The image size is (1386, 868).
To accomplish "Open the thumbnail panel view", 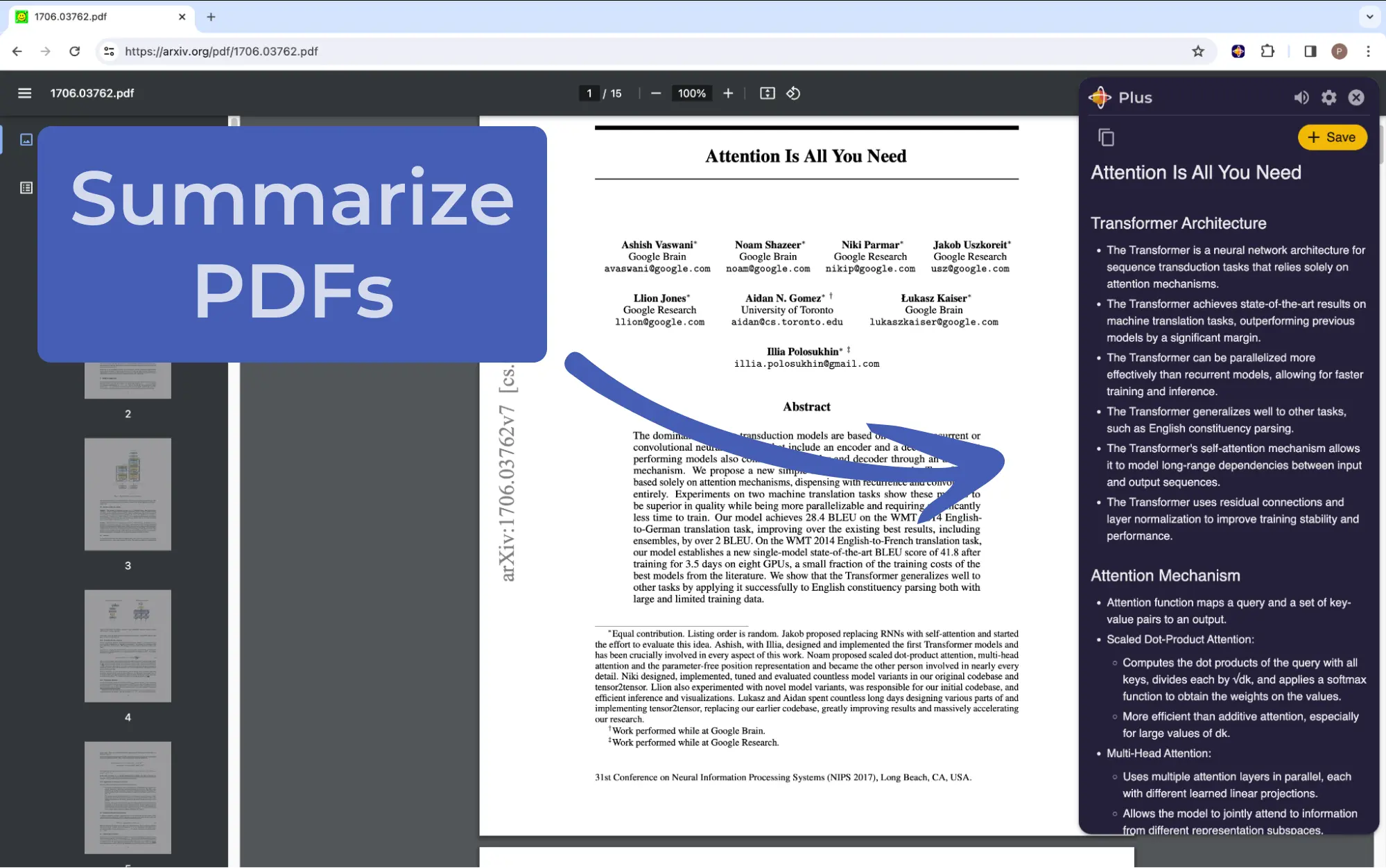I will [x=26, y=139].
